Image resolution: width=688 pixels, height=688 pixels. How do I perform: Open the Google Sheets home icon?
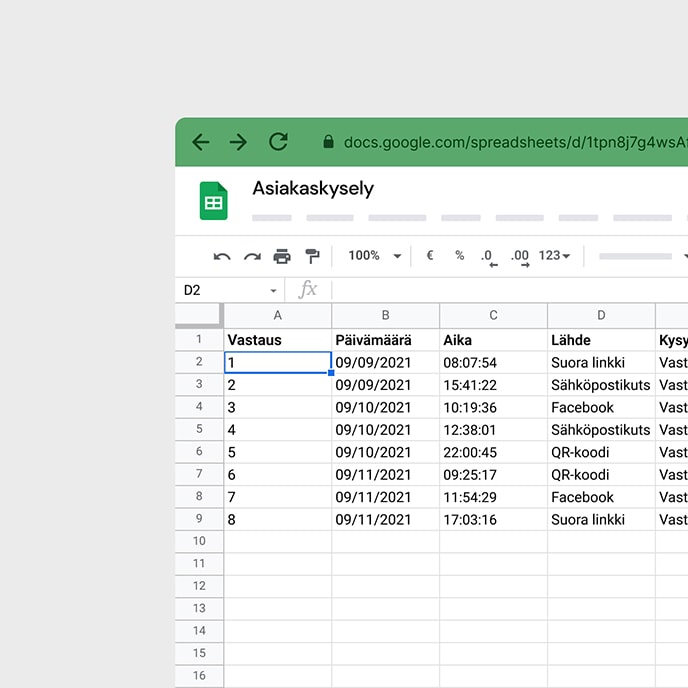pyautogui.click(x=213, y=201)
